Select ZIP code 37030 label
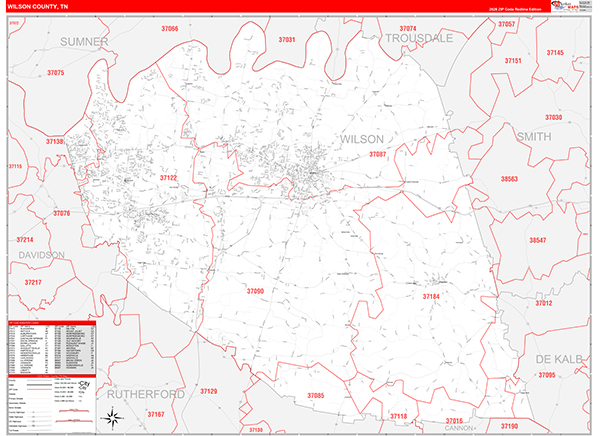This screenshot has height=436, width=600. pyautogui.click(x=553, y=118)
